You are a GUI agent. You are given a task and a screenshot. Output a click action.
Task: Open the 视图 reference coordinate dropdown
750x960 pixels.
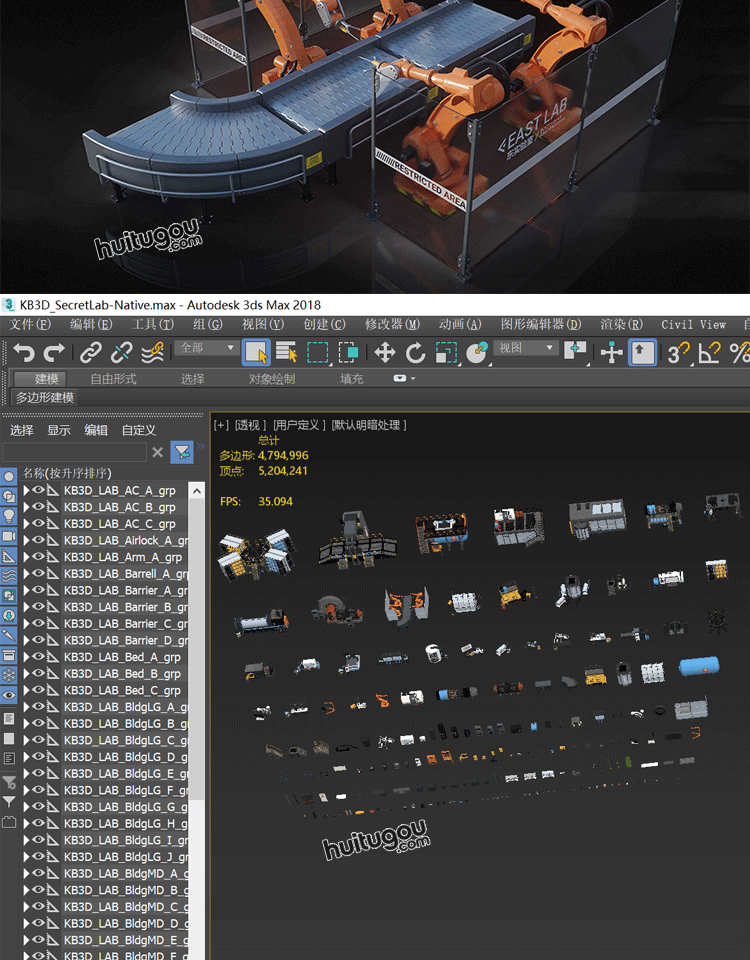pos(527,348)
